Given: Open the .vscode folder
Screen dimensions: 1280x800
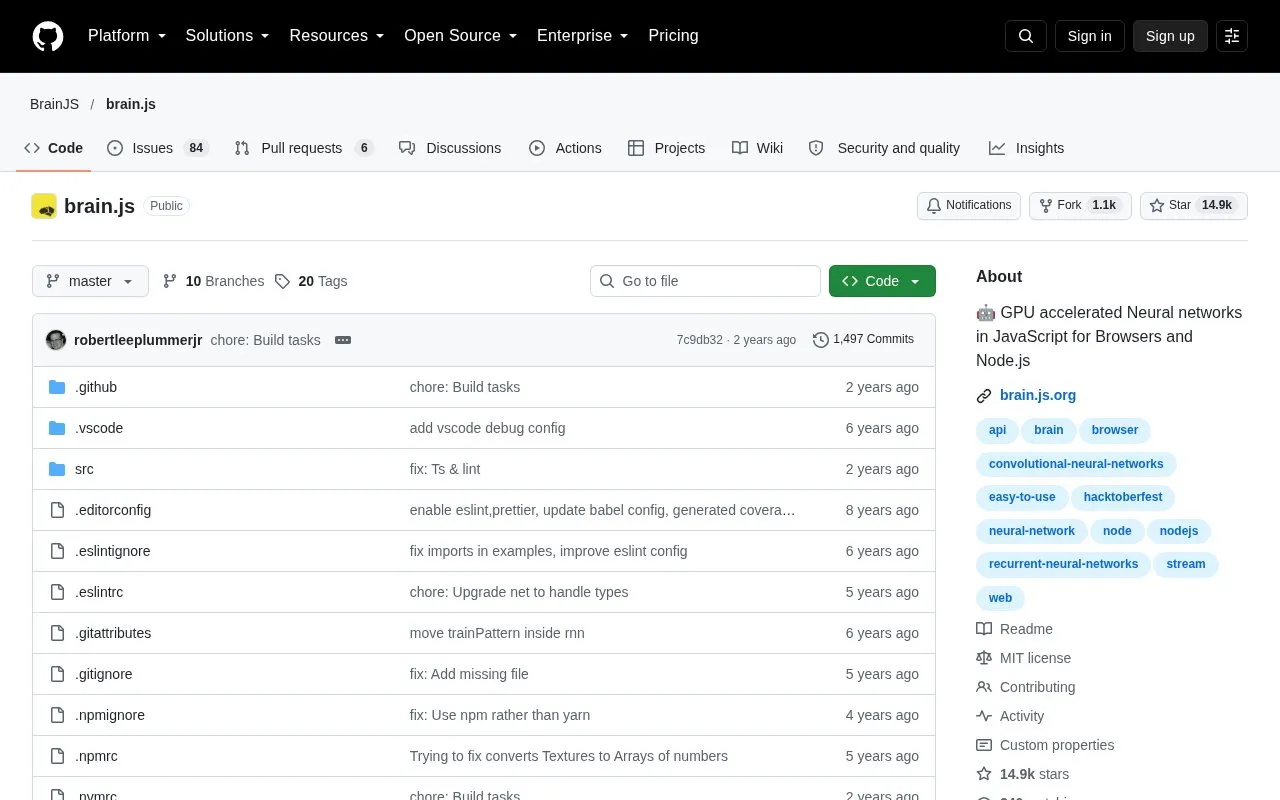Looking at the screenshot, I should pos(99,428).
